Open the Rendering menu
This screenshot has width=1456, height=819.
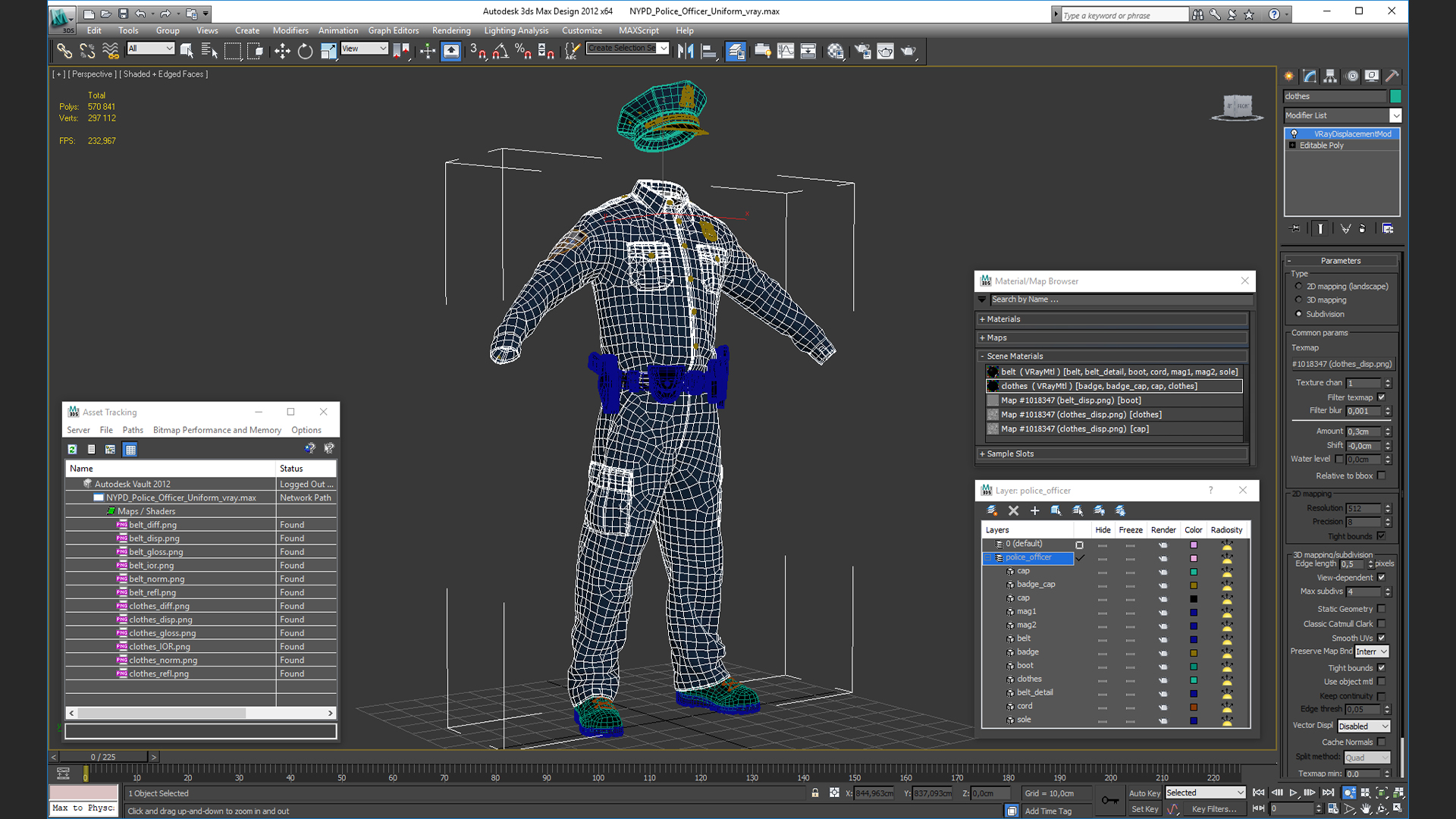[450, 30]
